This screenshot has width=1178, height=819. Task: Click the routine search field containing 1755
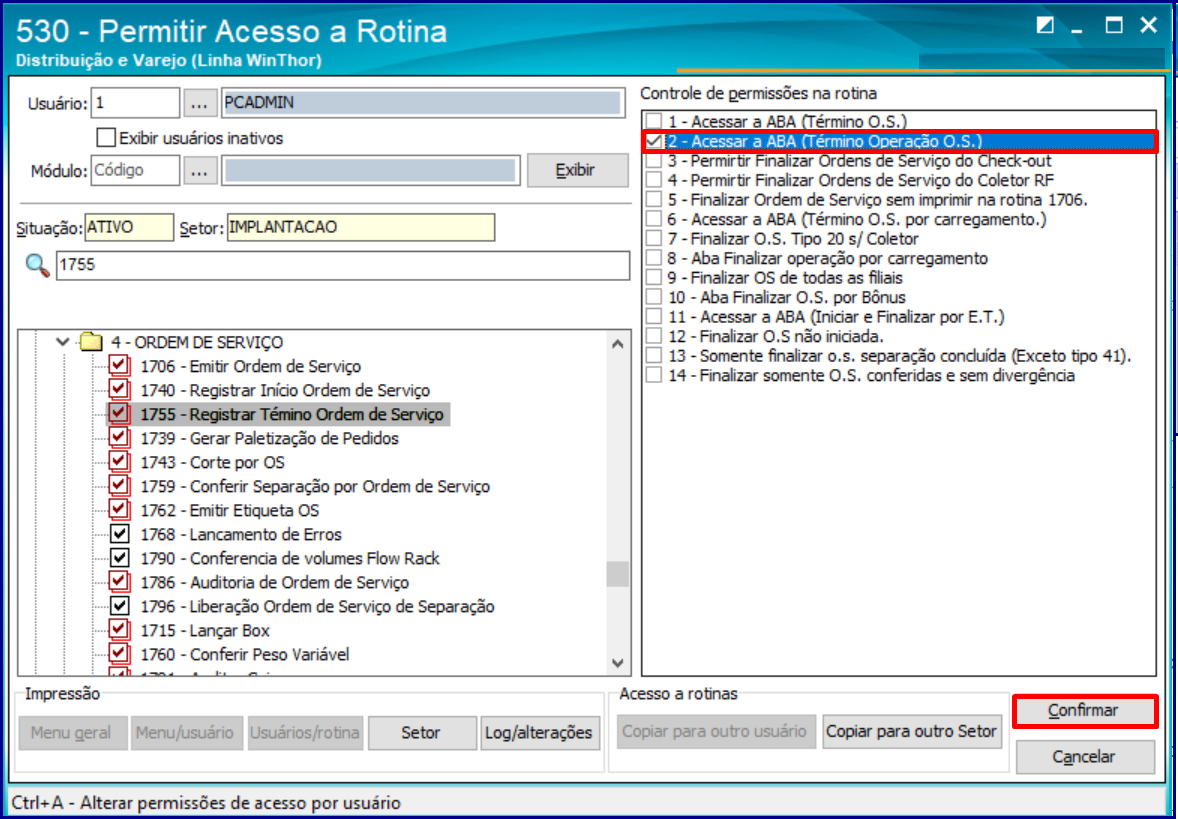pos(343,265)
